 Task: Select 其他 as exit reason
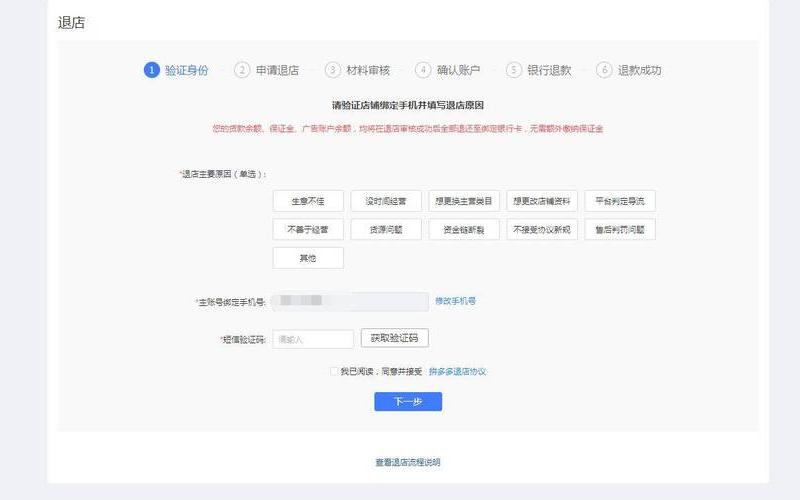(308, 258)
